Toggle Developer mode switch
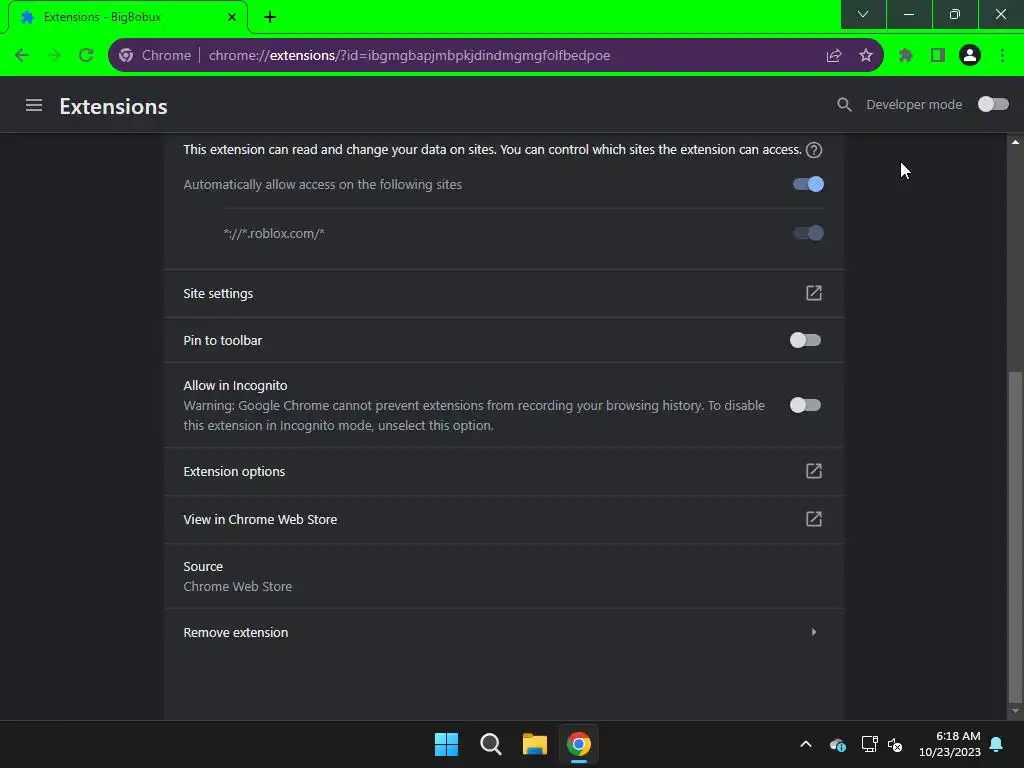The height and width of the screenshot is (768, 1024). 993,104
